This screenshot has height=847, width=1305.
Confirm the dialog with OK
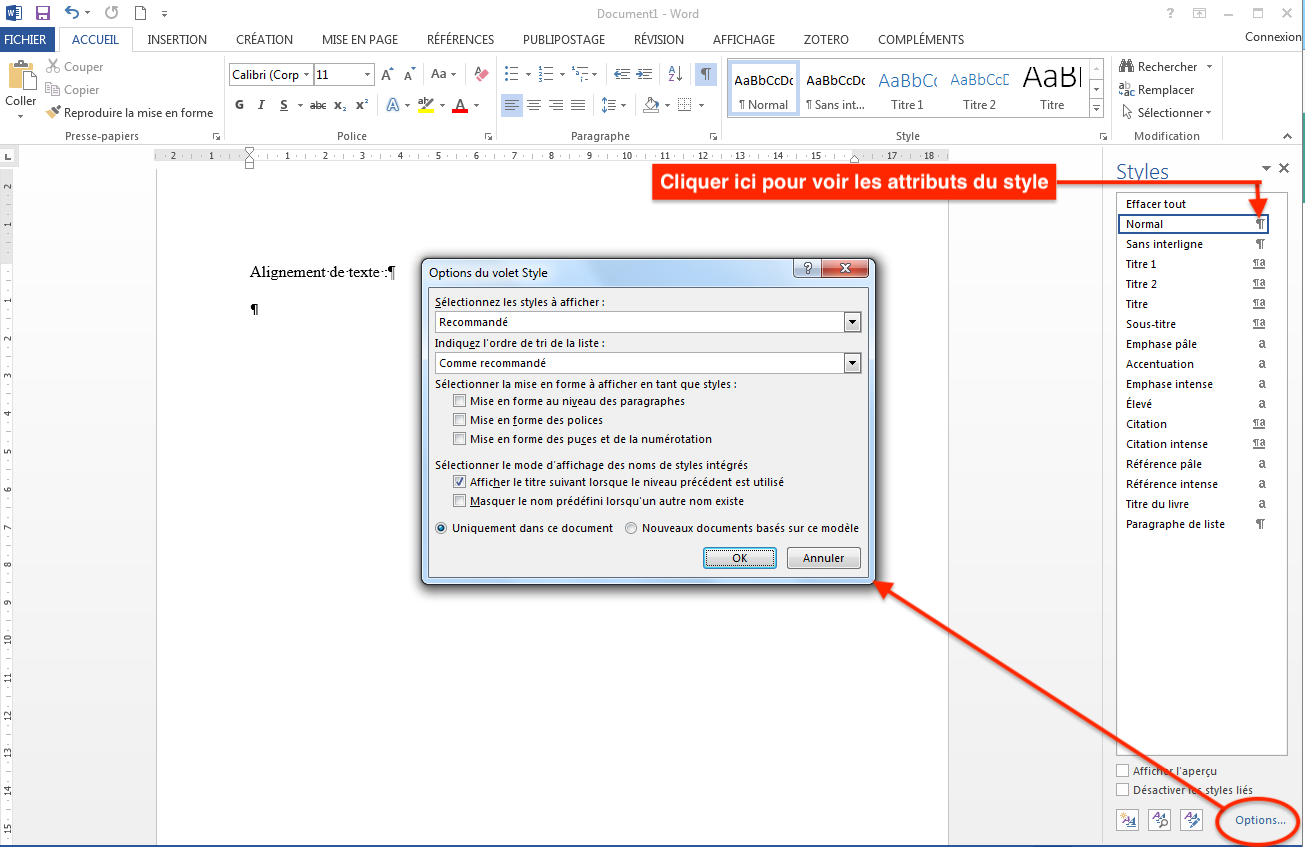740,558
